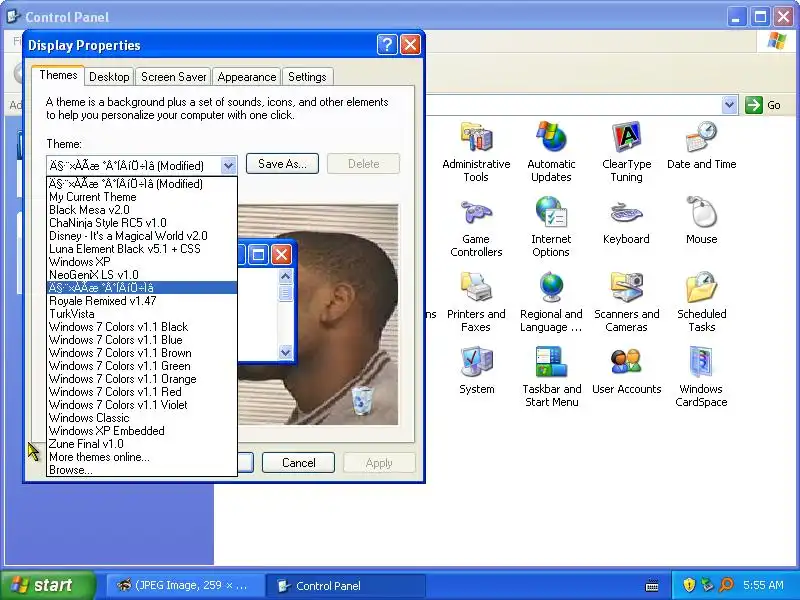Click the preview window scrollbar up arrow
Viewport: 800px width, 600px height.
(x=286, y=276)
